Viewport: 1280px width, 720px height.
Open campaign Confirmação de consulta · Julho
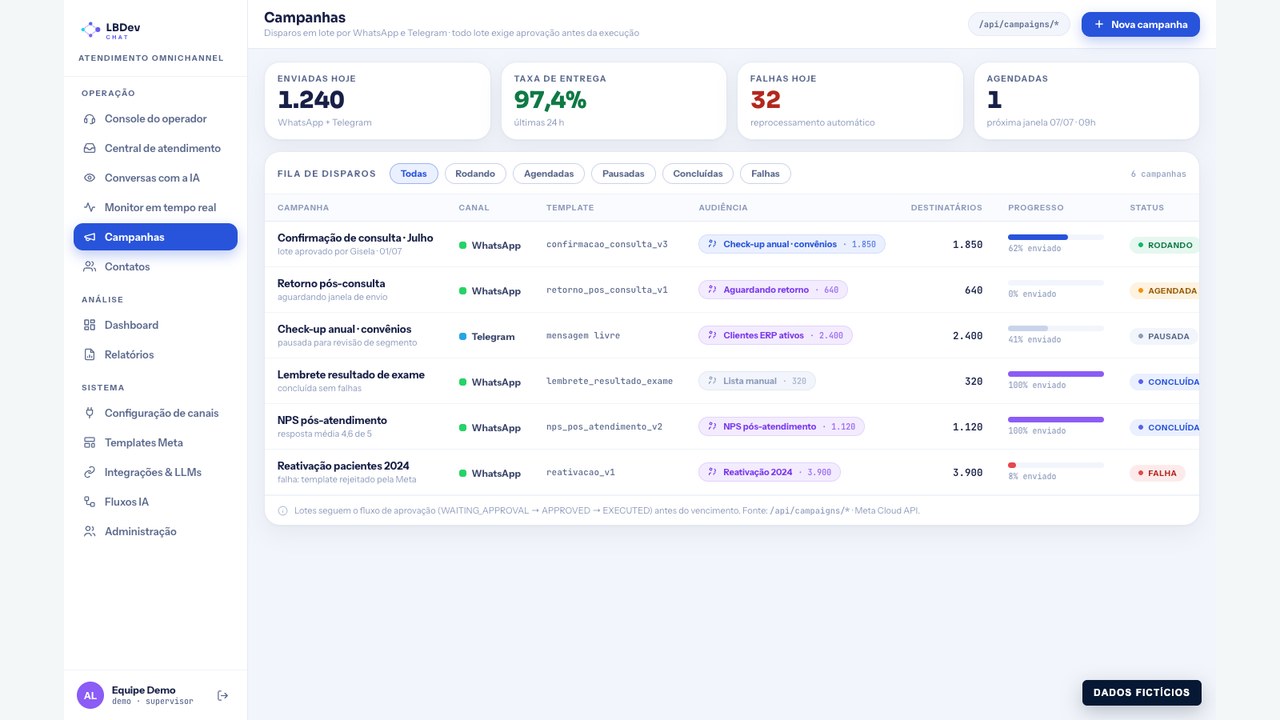tap(355, 238)
